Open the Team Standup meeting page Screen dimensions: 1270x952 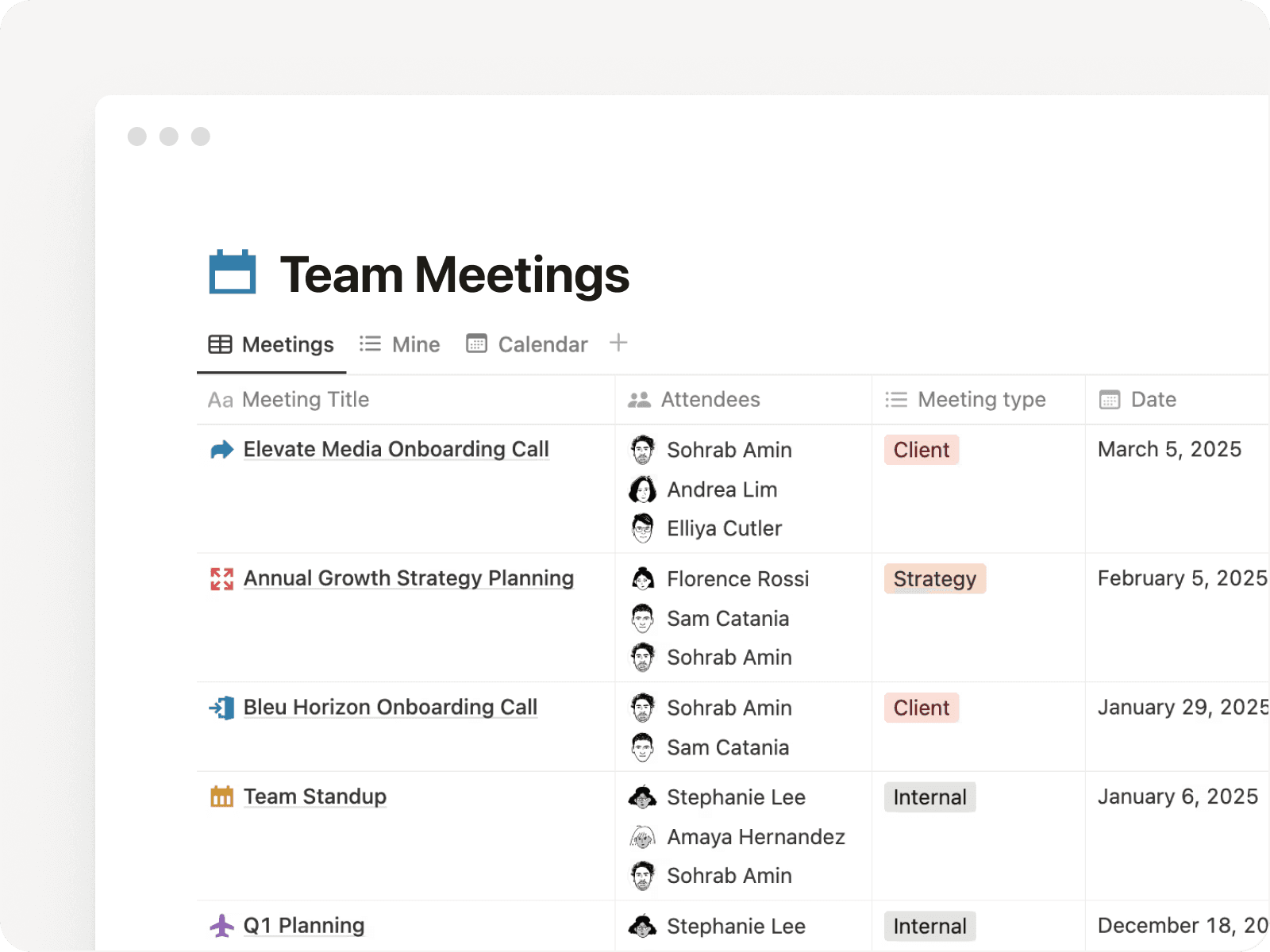pos(314,797)
